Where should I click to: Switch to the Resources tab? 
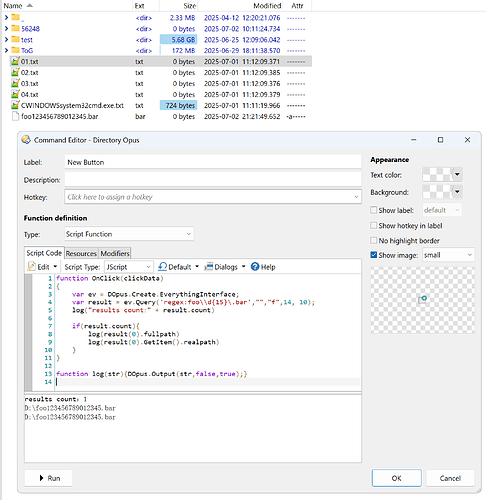(81, 253)
